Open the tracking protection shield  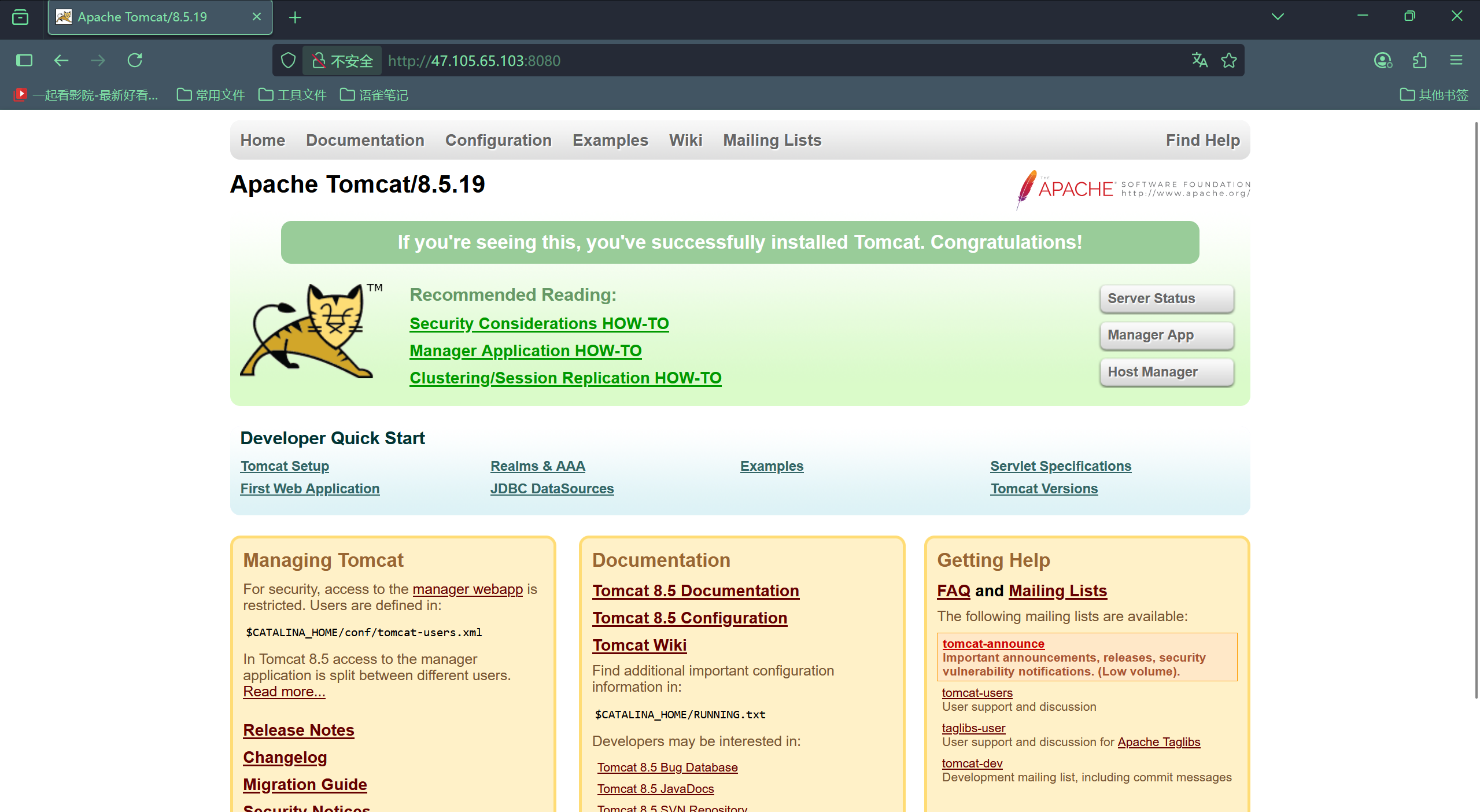coord(288,60)
